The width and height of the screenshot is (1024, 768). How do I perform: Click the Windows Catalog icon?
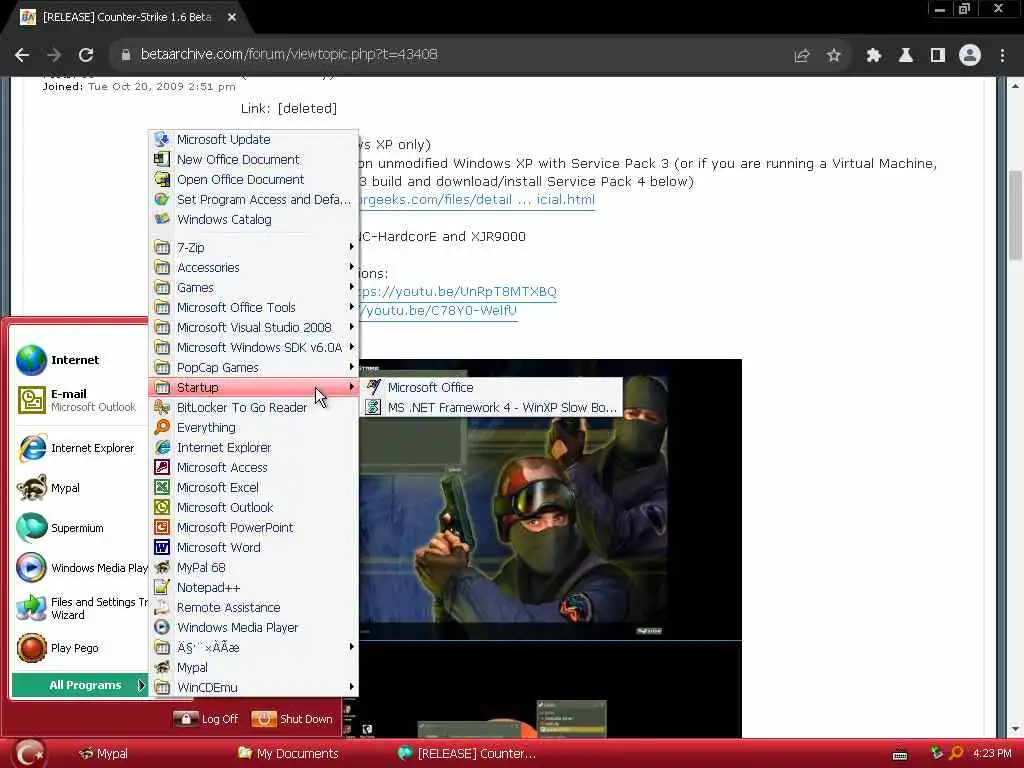click(x=162, y=219)
